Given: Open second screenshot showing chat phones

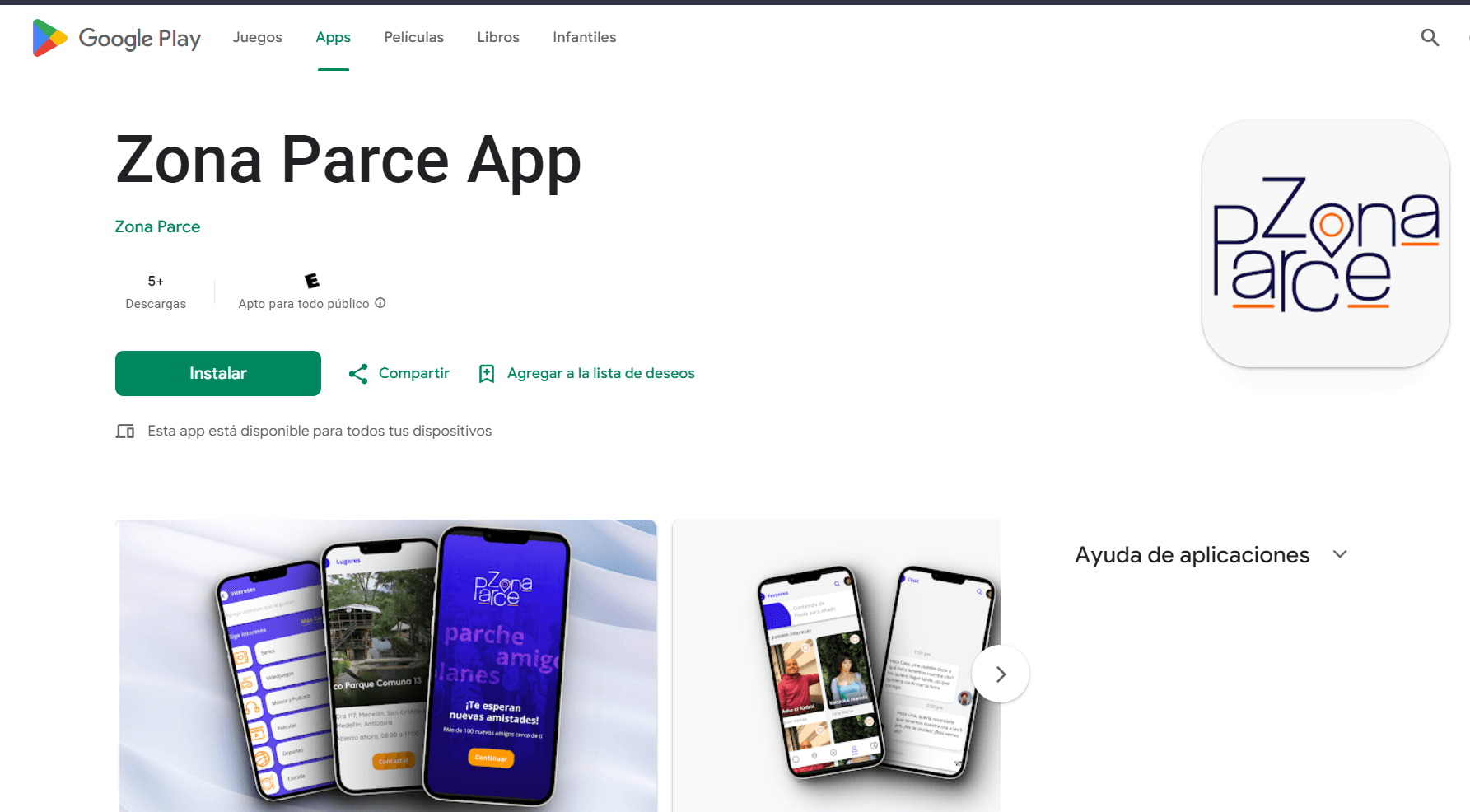Looking at the screenshot, I should [x=836, y=665].
